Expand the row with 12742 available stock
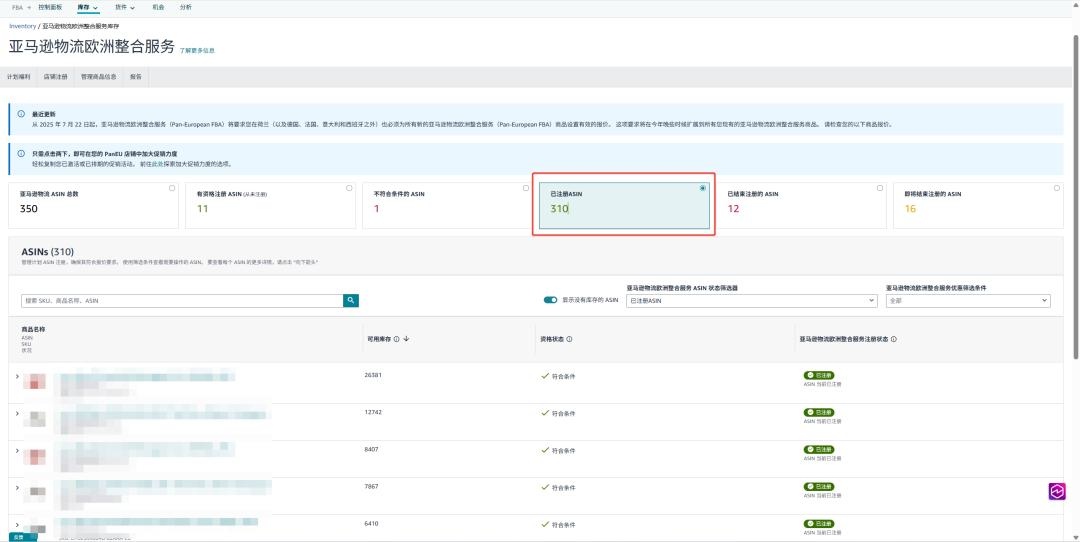The image size is (1080, 542). pyautogui.click(x=17, y=413)
